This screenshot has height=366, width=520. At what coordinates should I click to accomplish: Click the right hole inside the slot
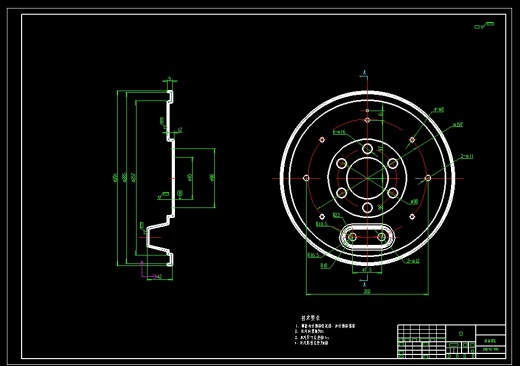point(381,237)
